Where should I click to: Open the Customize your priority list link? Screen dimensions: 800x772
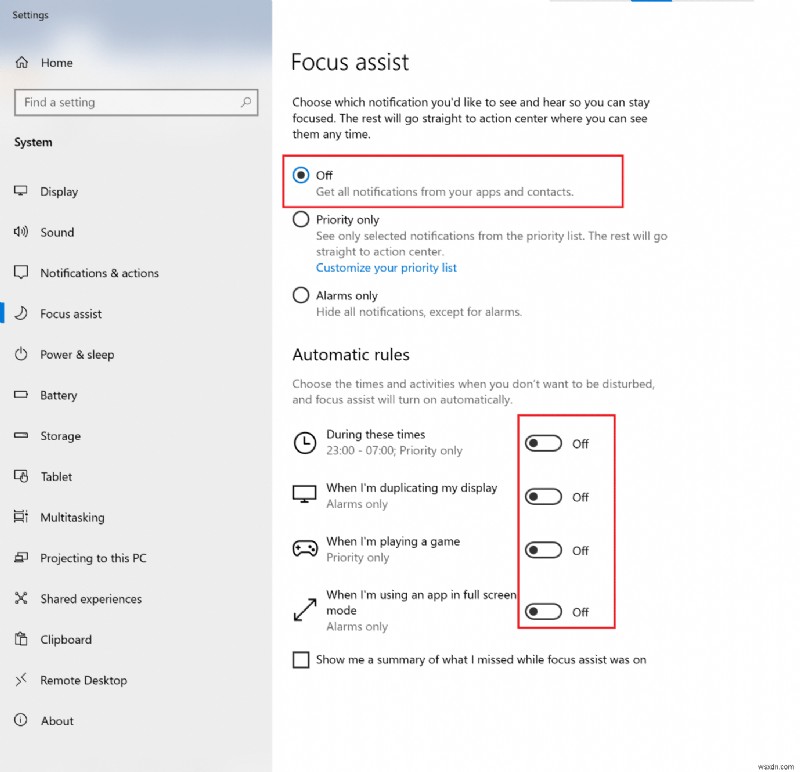pos(386,268)
